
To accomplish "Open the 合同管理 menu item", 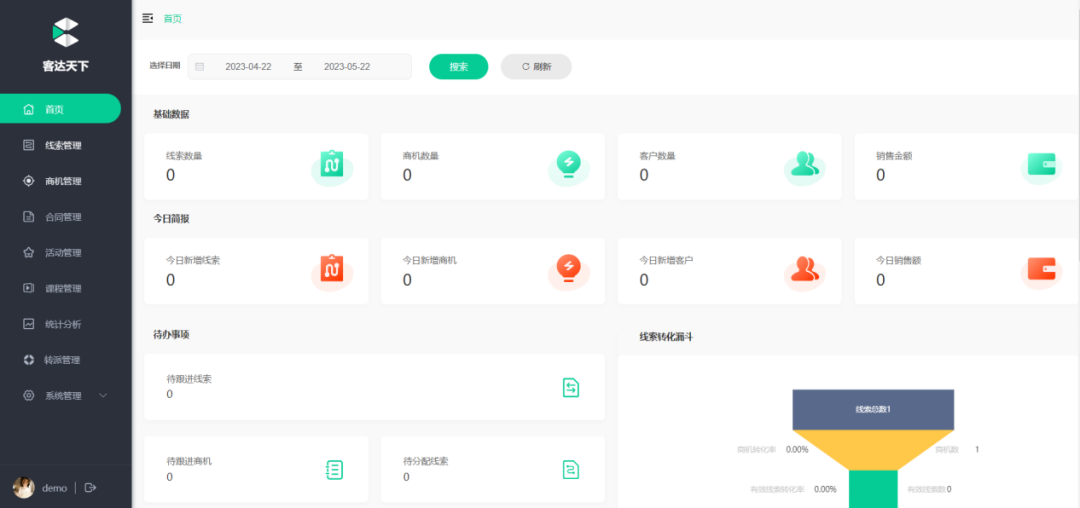I will [x=65, y=217].
